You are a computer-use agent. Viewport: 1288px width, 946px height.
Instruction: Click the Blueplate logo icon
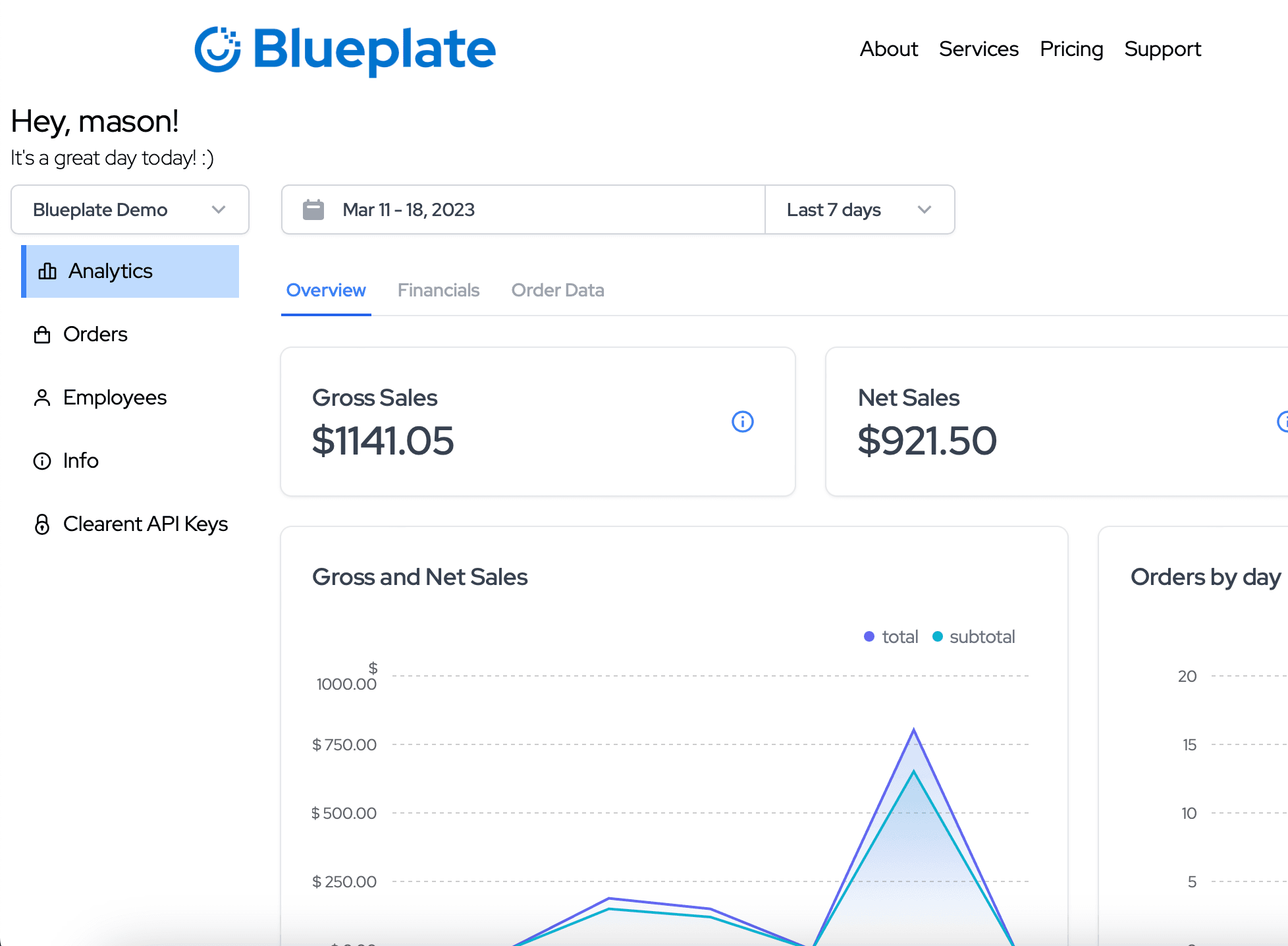(218, 49)
